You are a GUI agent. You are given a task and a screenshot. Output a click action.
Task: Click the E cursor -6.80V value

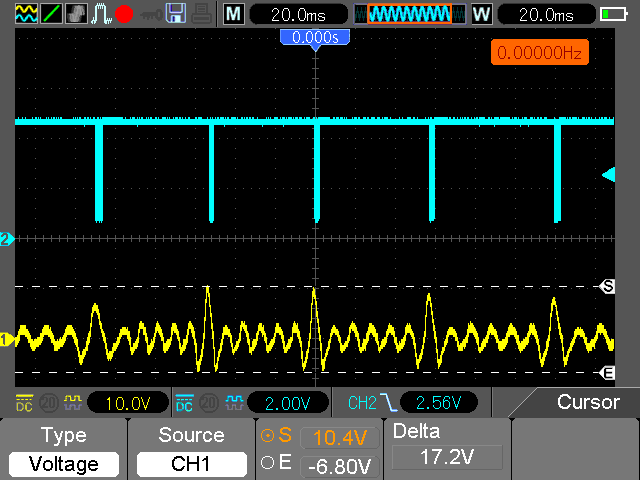[x=340, y=466]
